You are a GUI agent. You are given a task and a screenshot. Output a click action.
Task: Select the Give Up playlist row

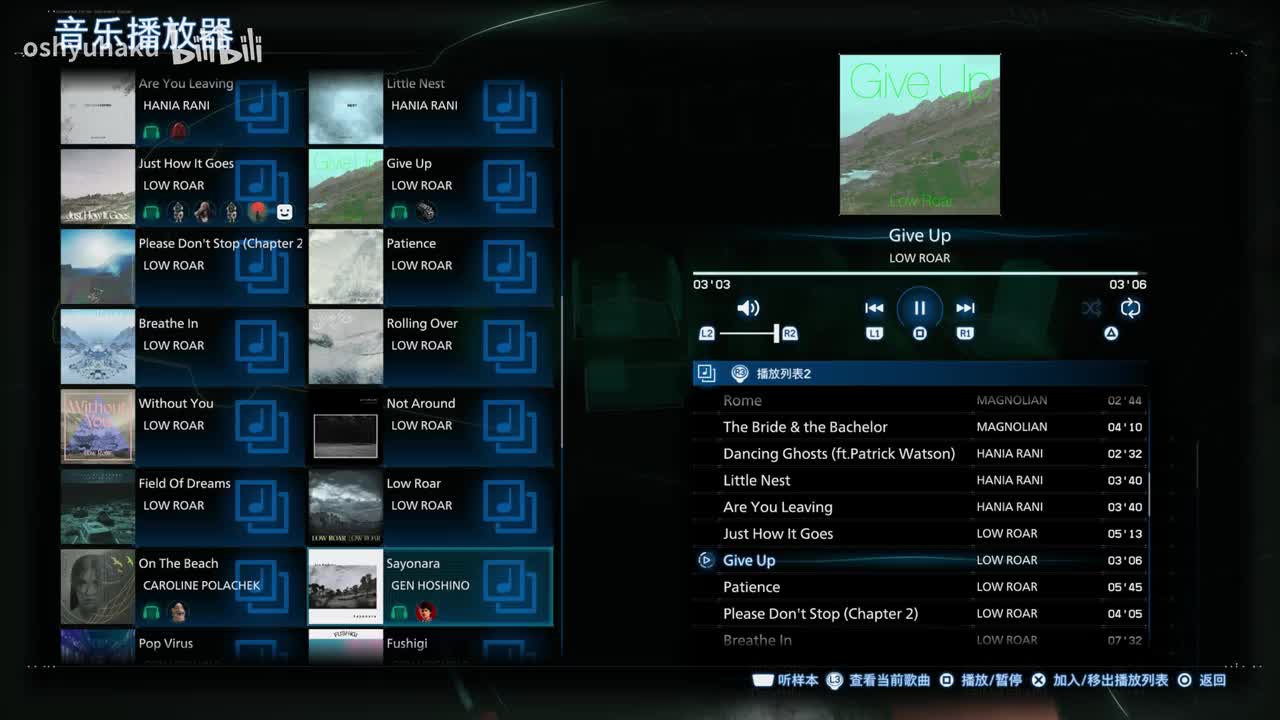920,560
